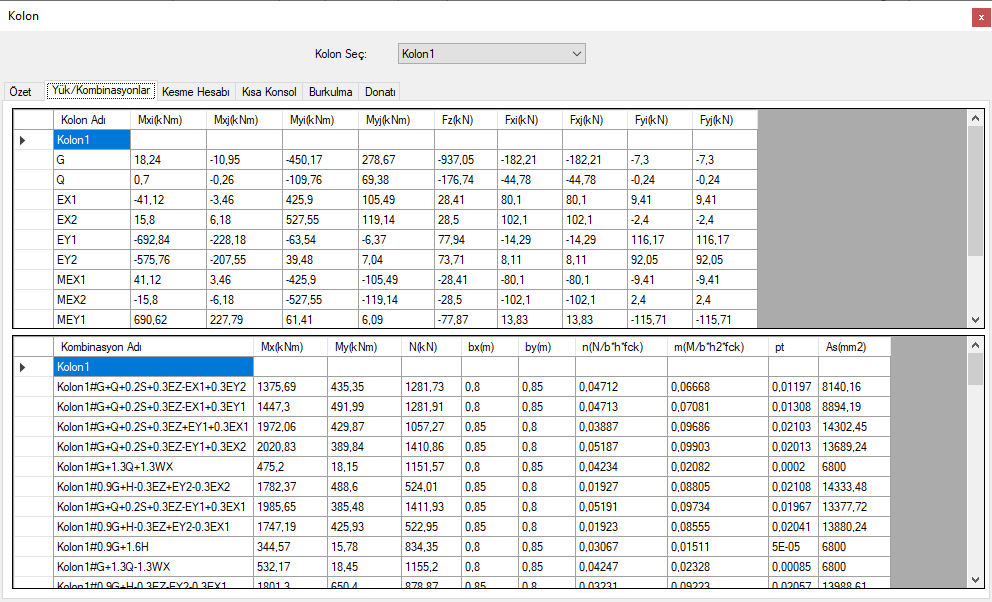Screen dimensions: 992x602
Task: Select the Myi value 527,55 in row EX2
Action: point(320,220)
